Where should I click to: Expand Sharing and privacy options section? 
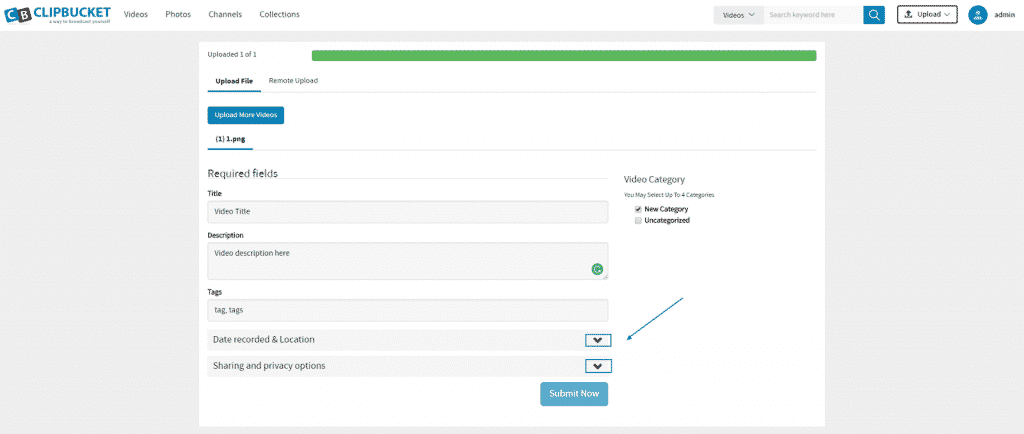pos(598,366)
